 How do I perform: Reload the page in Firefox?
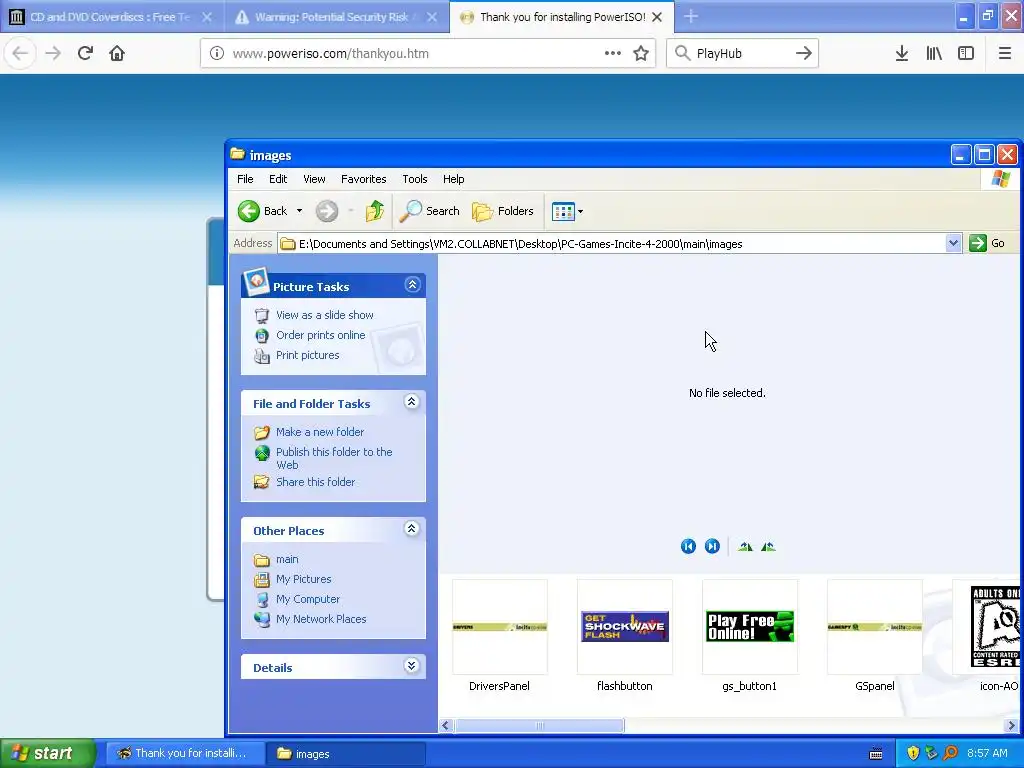(85, 53)
